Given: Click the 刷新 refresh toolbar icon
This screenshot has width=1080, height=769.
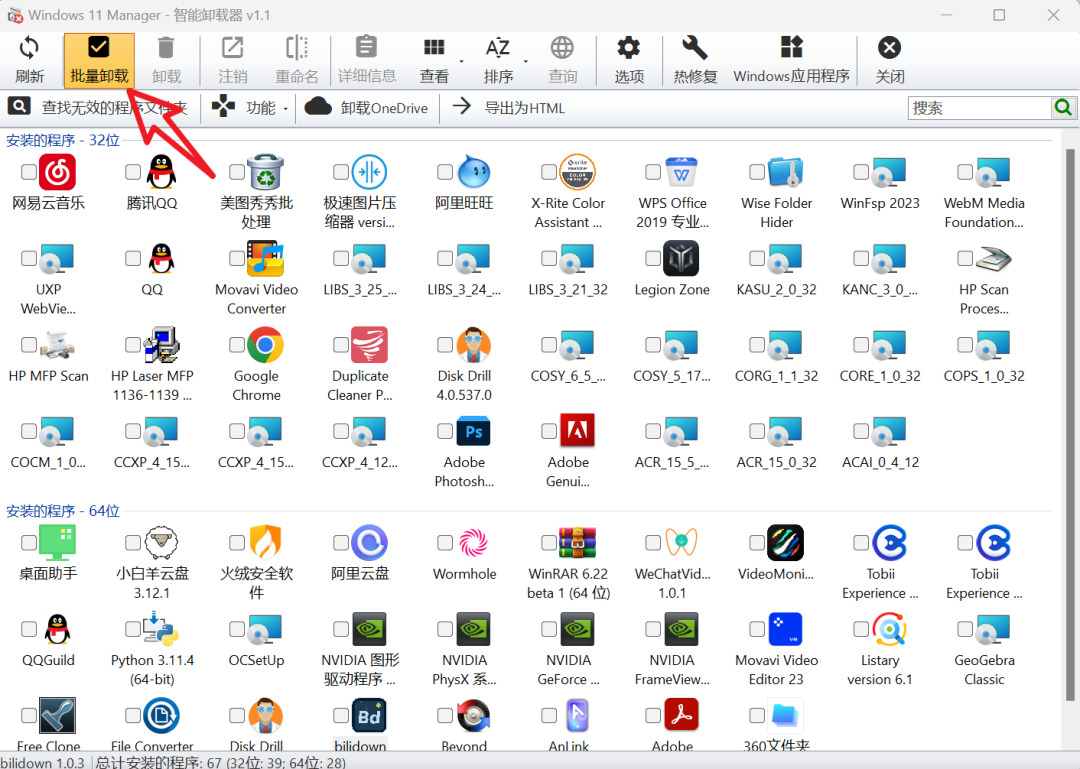Looking at the screenshot, I should pyautogui.click(x=29, y=48).
